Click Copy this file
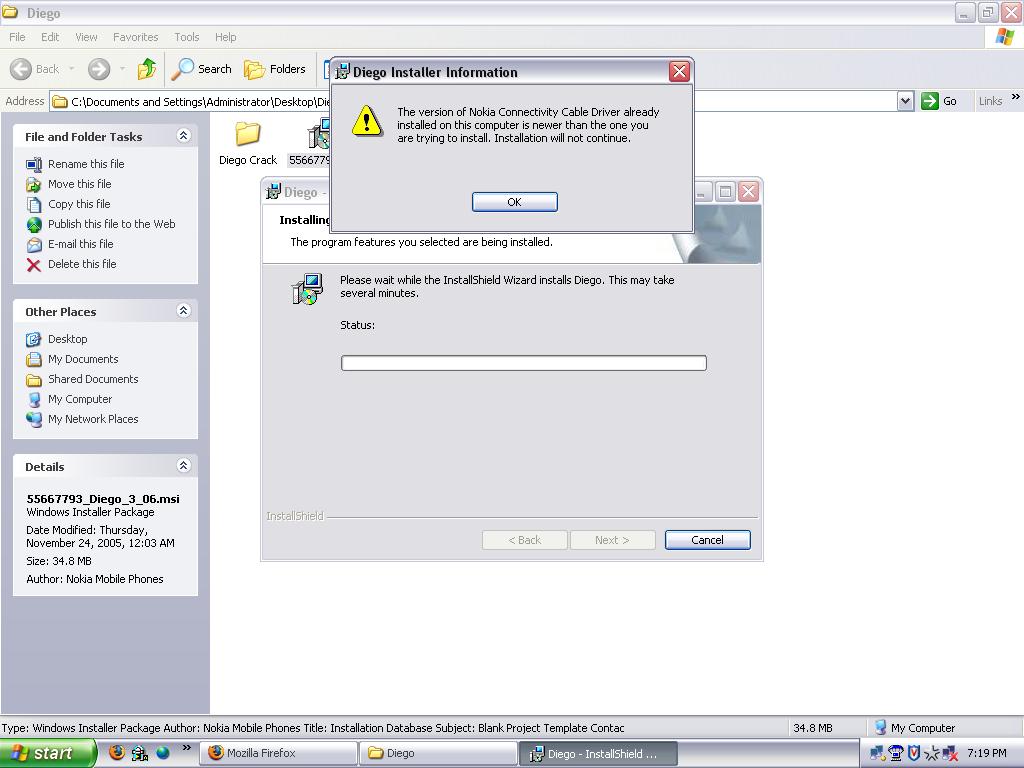 [79, 204]
